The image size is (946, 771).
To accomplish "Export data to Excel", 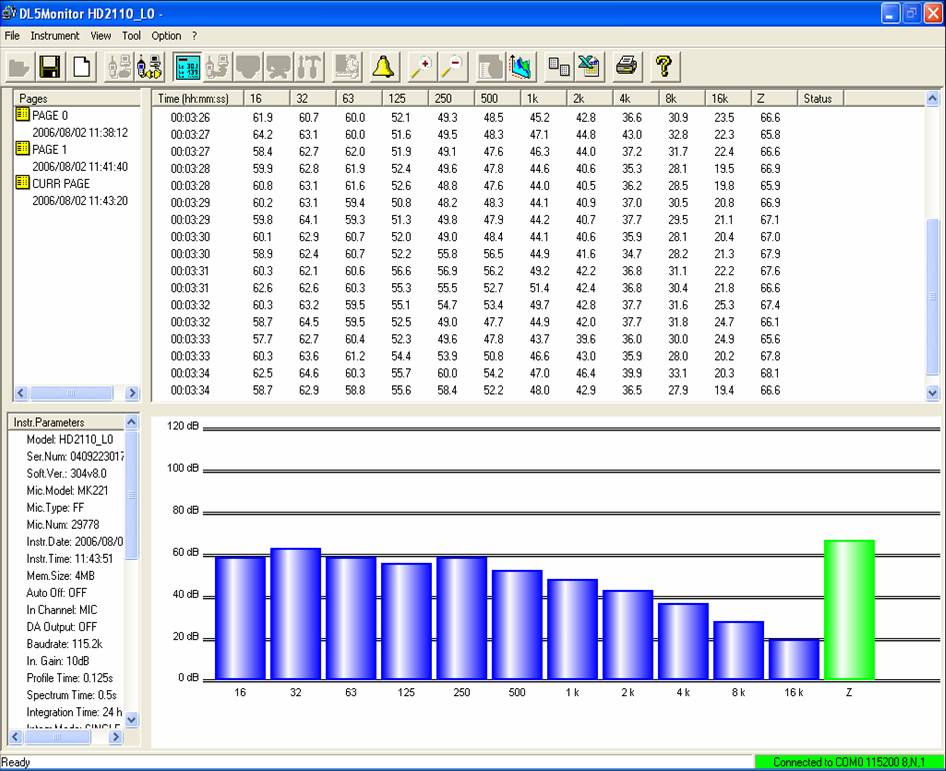I will point(589,66).
